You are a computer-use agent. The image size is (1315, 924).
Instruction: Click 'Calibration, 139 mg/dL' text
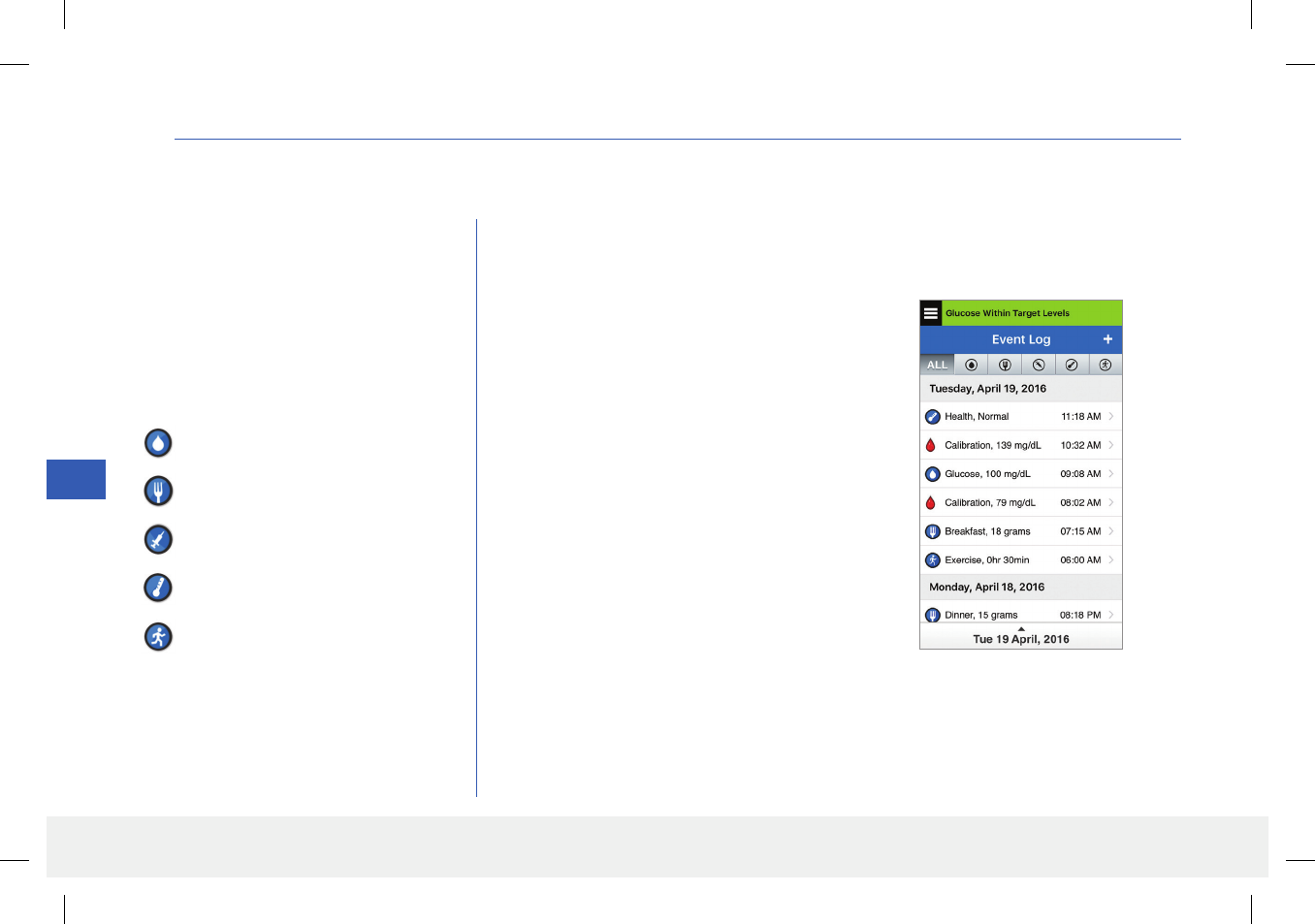click(x=993, y=445)
